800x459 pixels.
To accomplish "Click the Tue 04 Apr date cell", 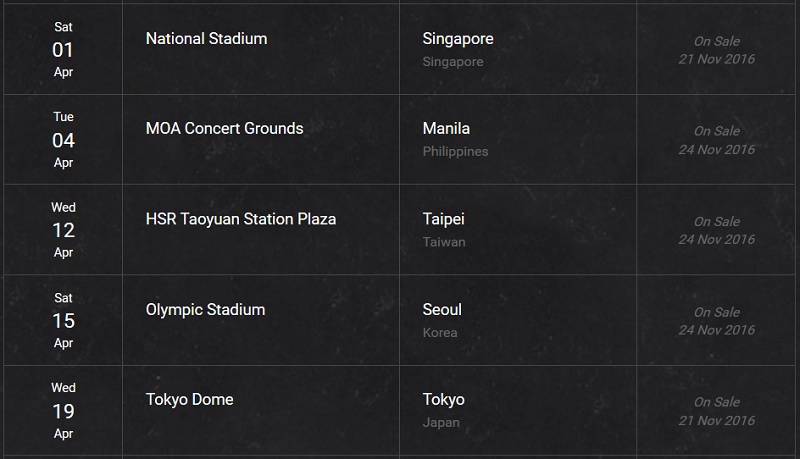I will point(63,140).
